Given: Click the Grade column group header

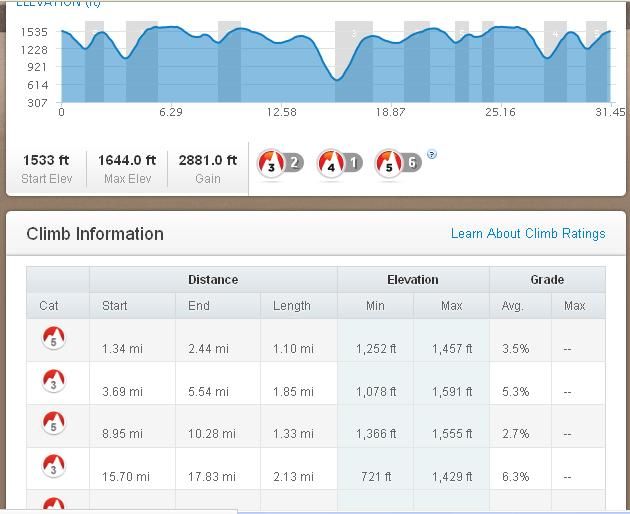Looking at the screenshot, I should [x=547, y=280].
